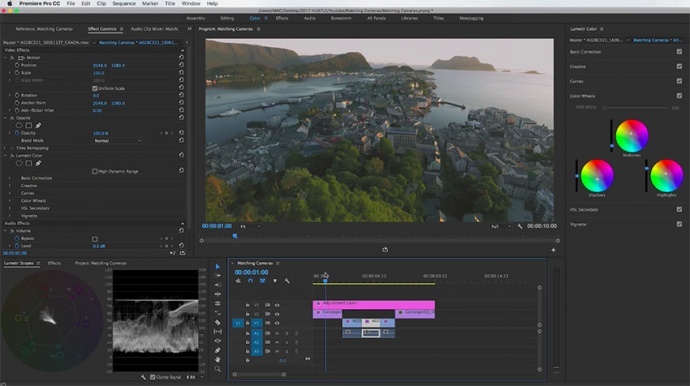The image size is (690, 386).
Task: Toggle Linked Selection in timeline
Action: coord(262,281)
